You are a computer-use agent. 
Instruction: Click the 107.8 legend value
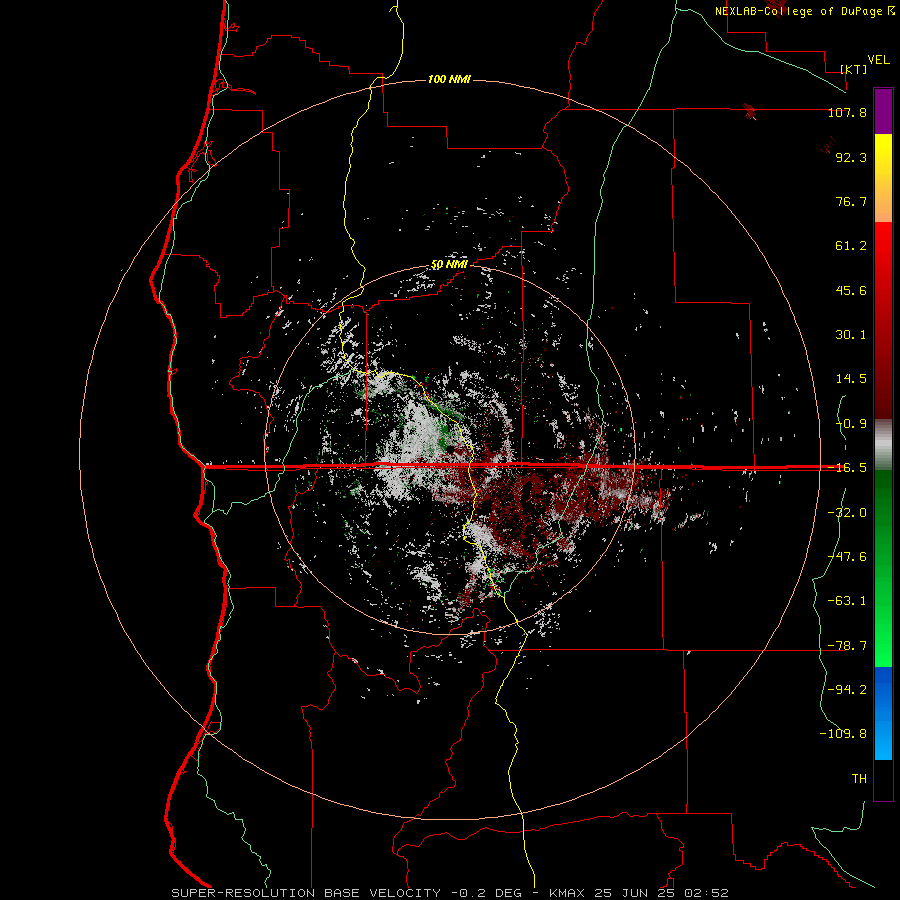pos(847,112)
